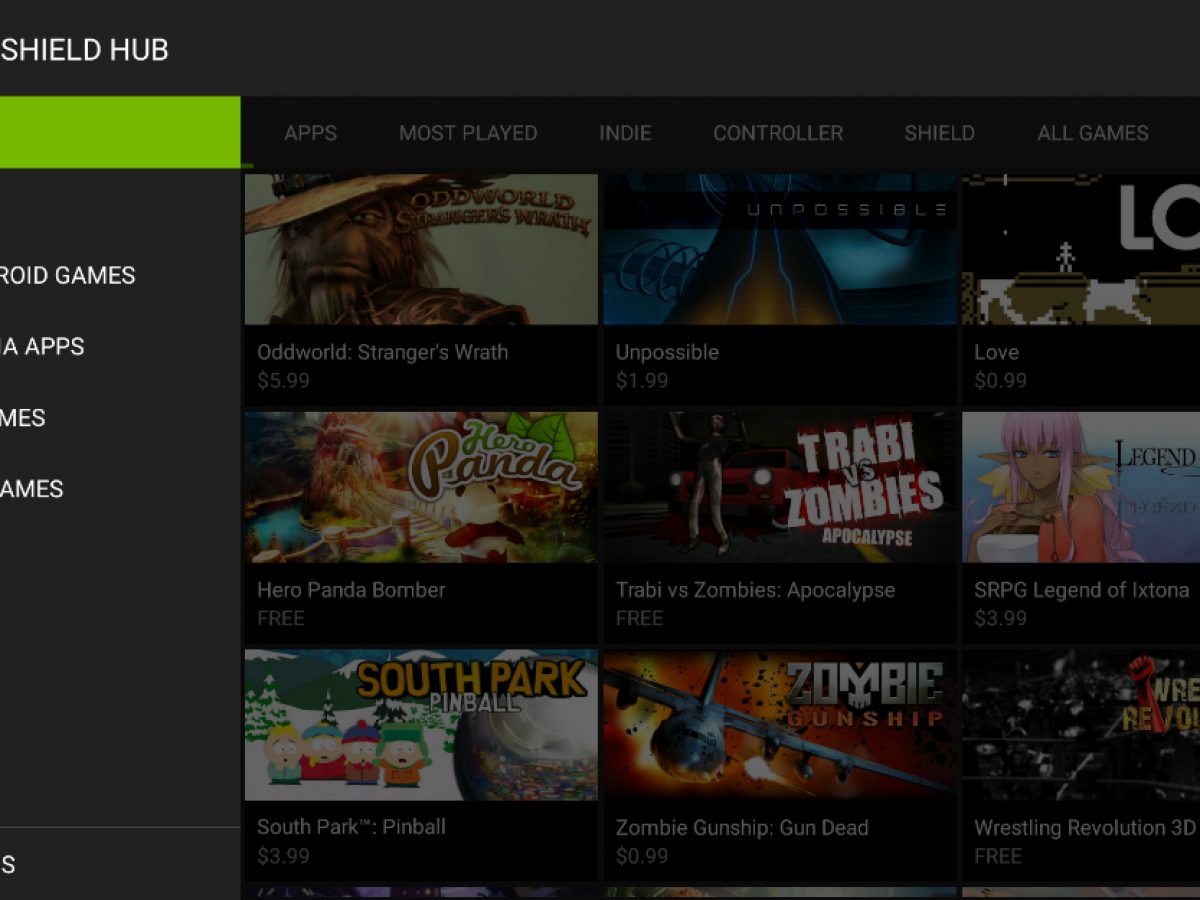Select the Hero Panda Bomber artwork
The height and width of the screenshot is (900, 1200).
point(421,487)
